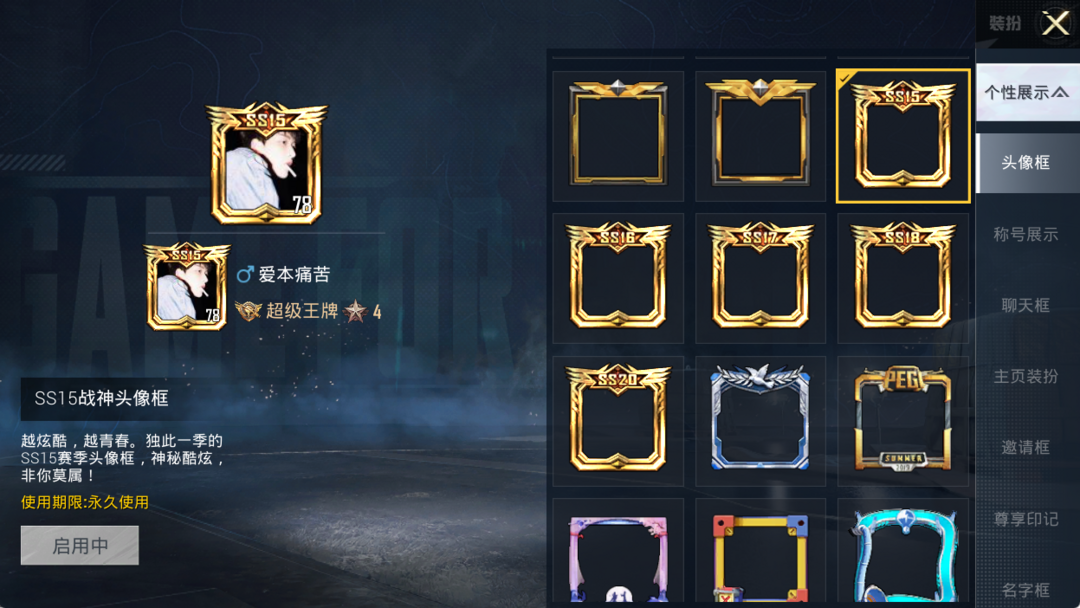This screenshot has height=608, width=1080.
Task: Select the yellow blocky toy frame
Action: (x=760, y=553)
